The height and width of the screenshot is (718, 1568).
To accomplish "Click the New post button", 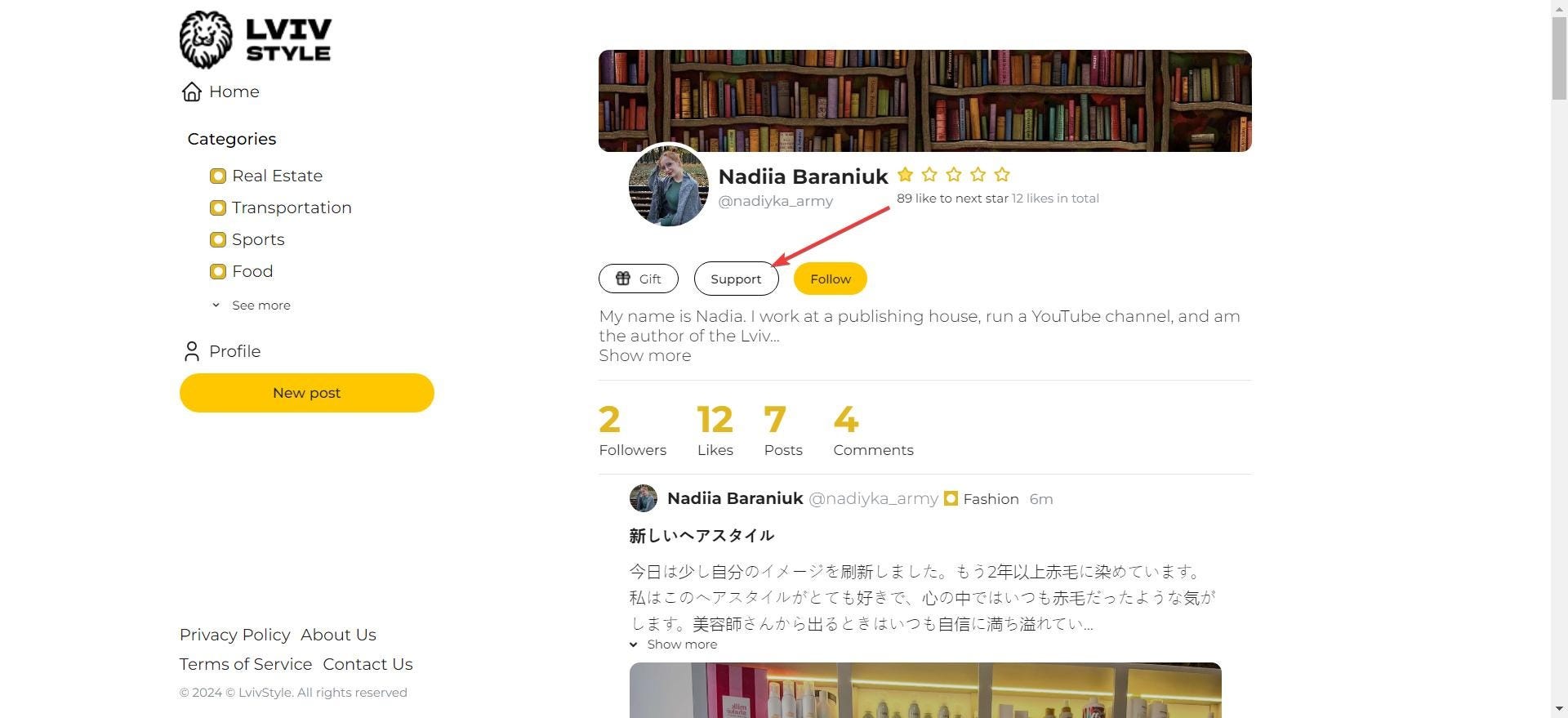I will pos(306,393).
